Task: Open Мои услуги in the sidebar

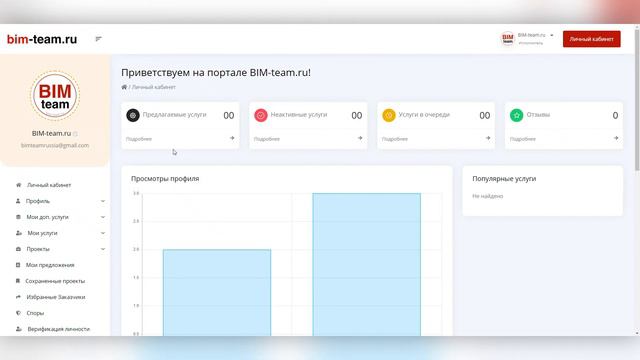Action: point(42,233)
